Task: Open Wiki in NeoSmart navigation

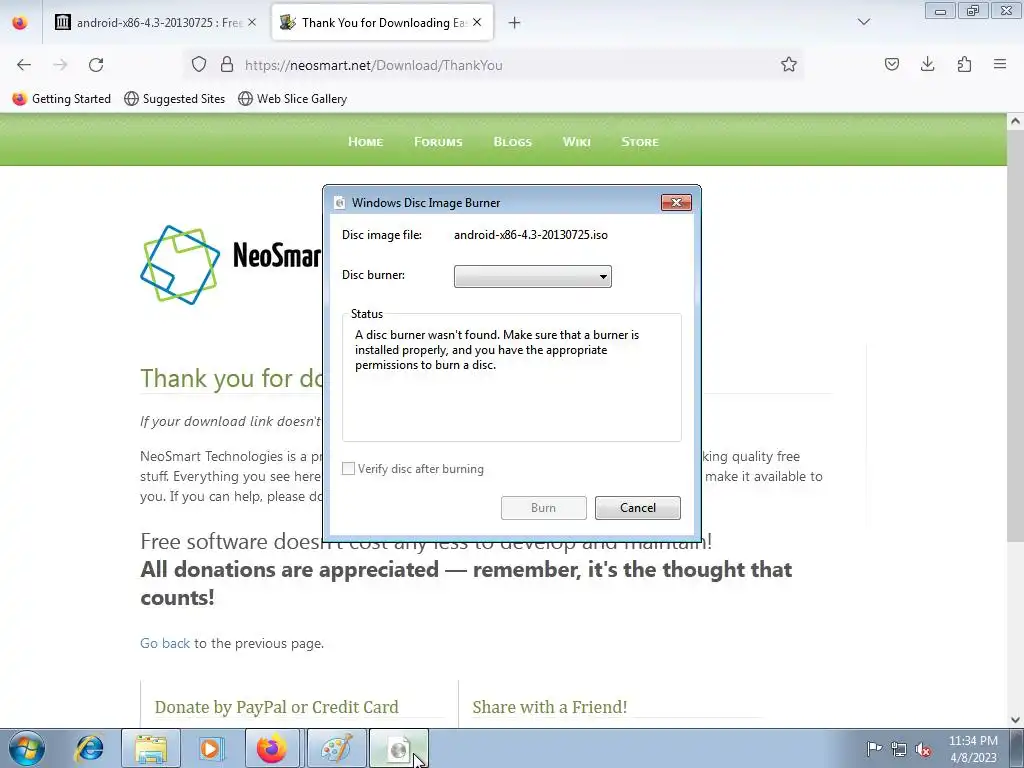Action: 577,142
